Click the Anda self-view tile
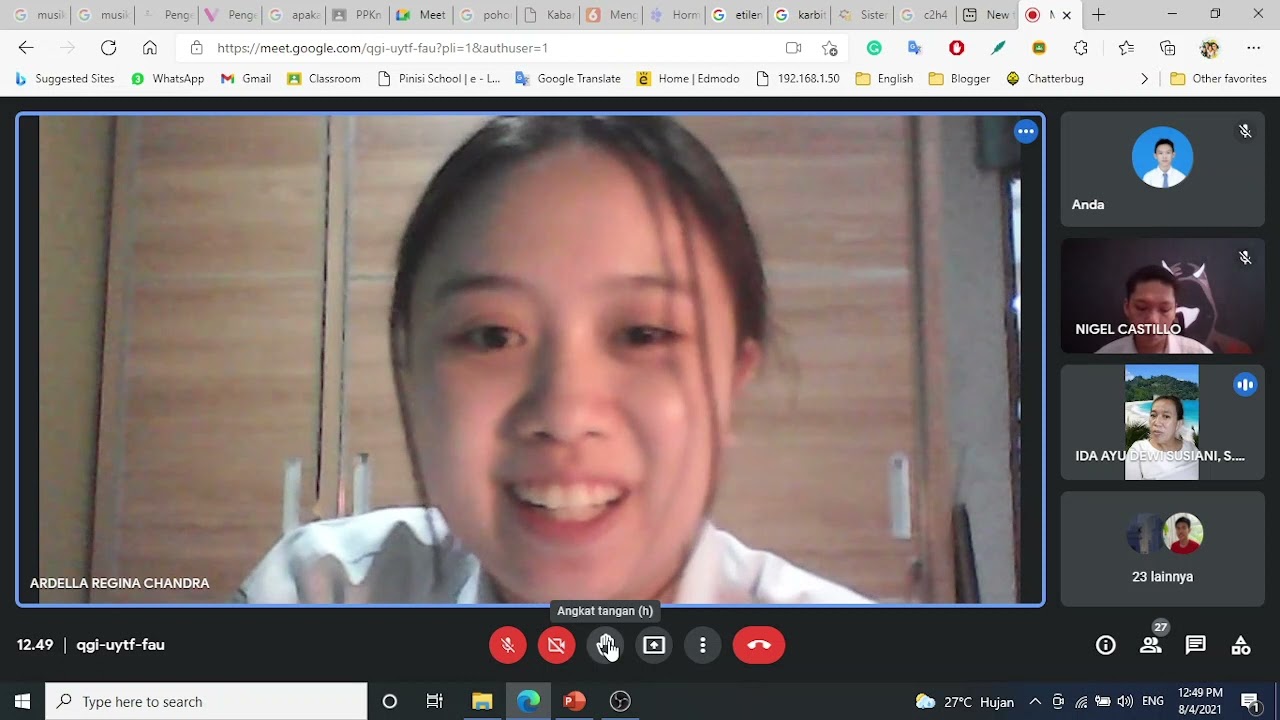1280x720 pixels. click(1163, 169)
